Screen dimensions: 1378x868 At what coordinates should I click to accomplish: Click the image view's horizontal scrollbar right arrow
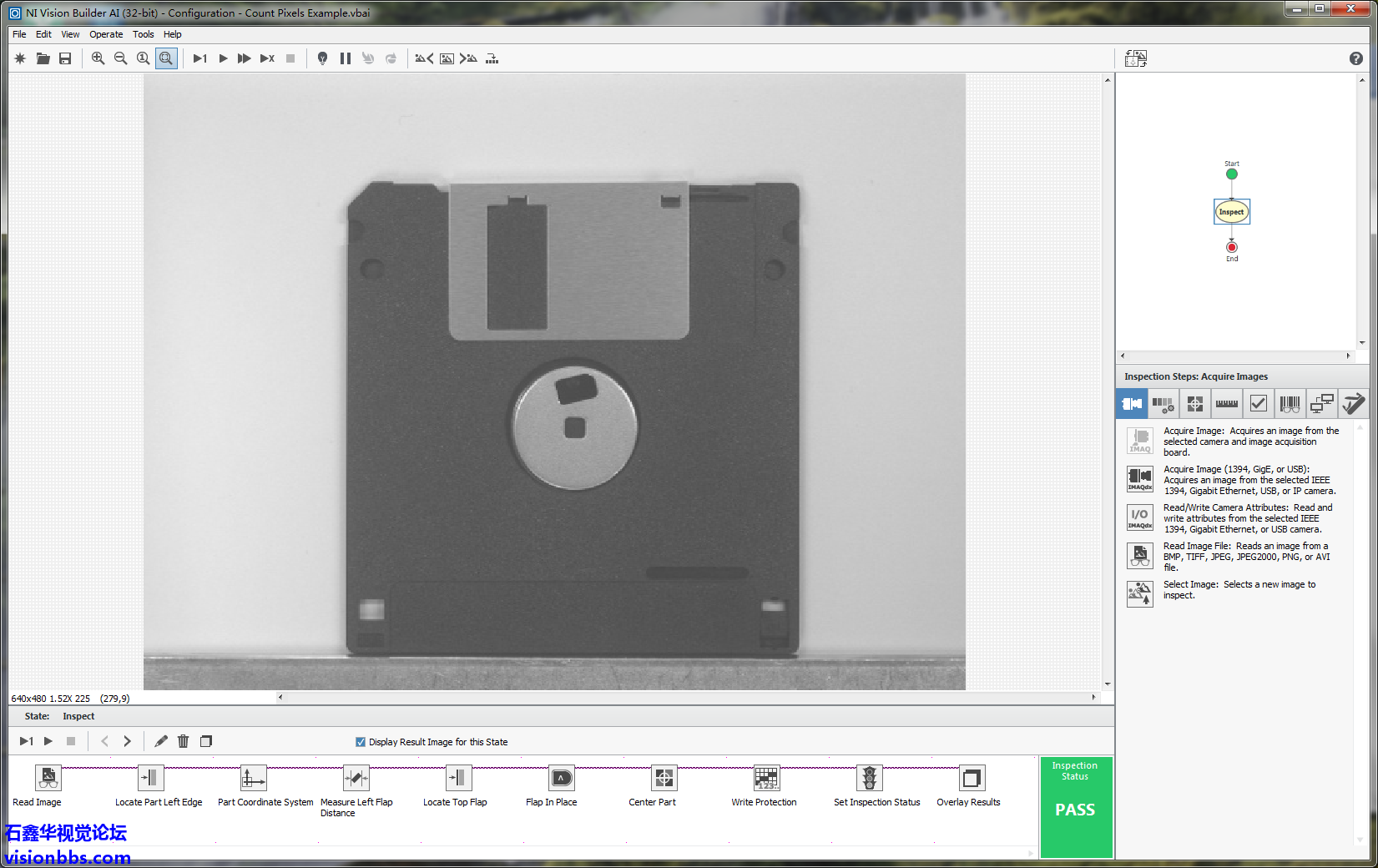(1093, 697)
